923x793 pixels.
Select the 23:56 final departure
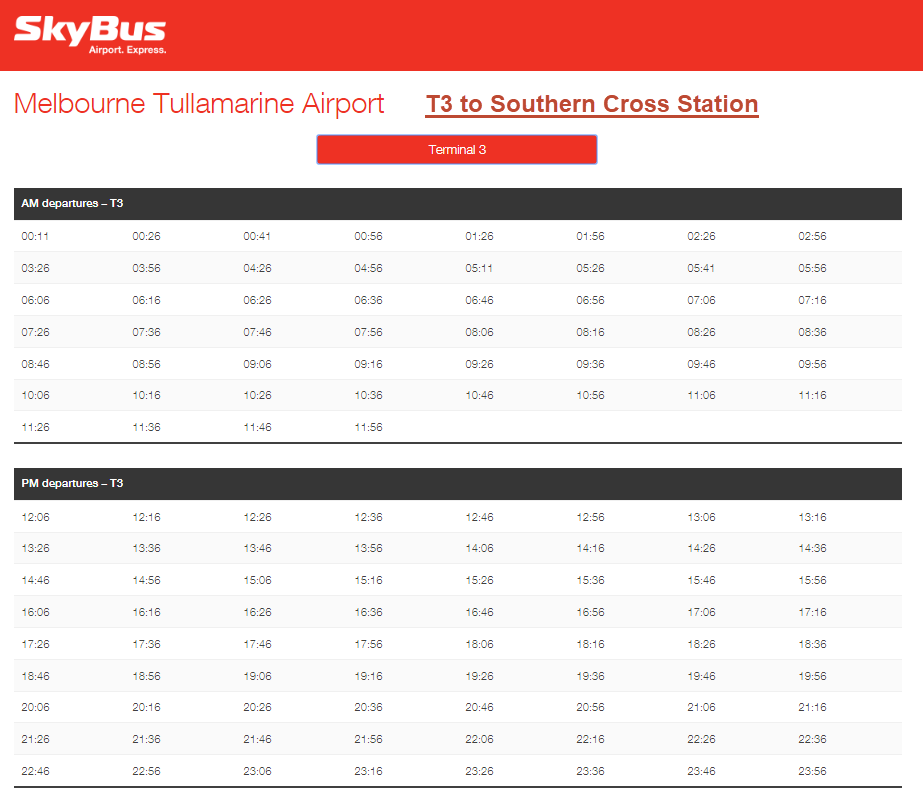812,772
